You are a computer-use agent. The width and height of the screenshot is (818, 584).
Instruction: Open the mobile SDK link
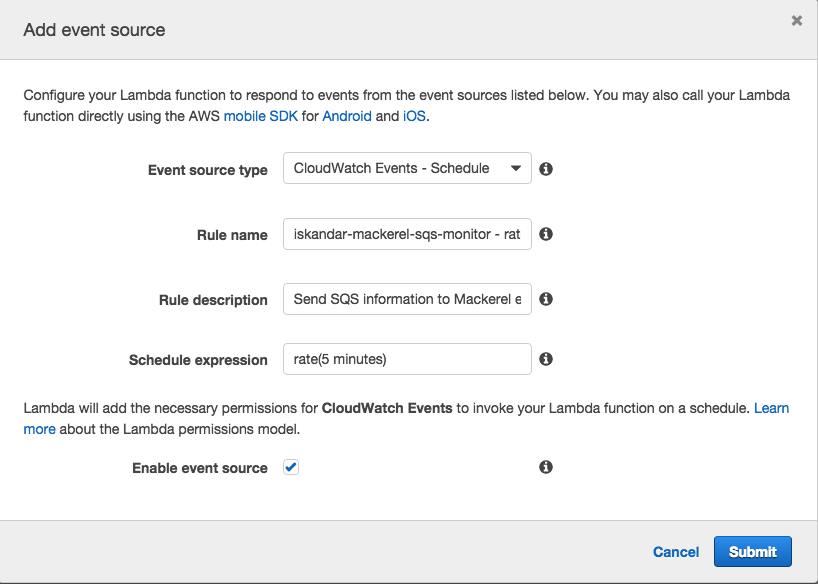pyautogui.click(x=260, y=116)
